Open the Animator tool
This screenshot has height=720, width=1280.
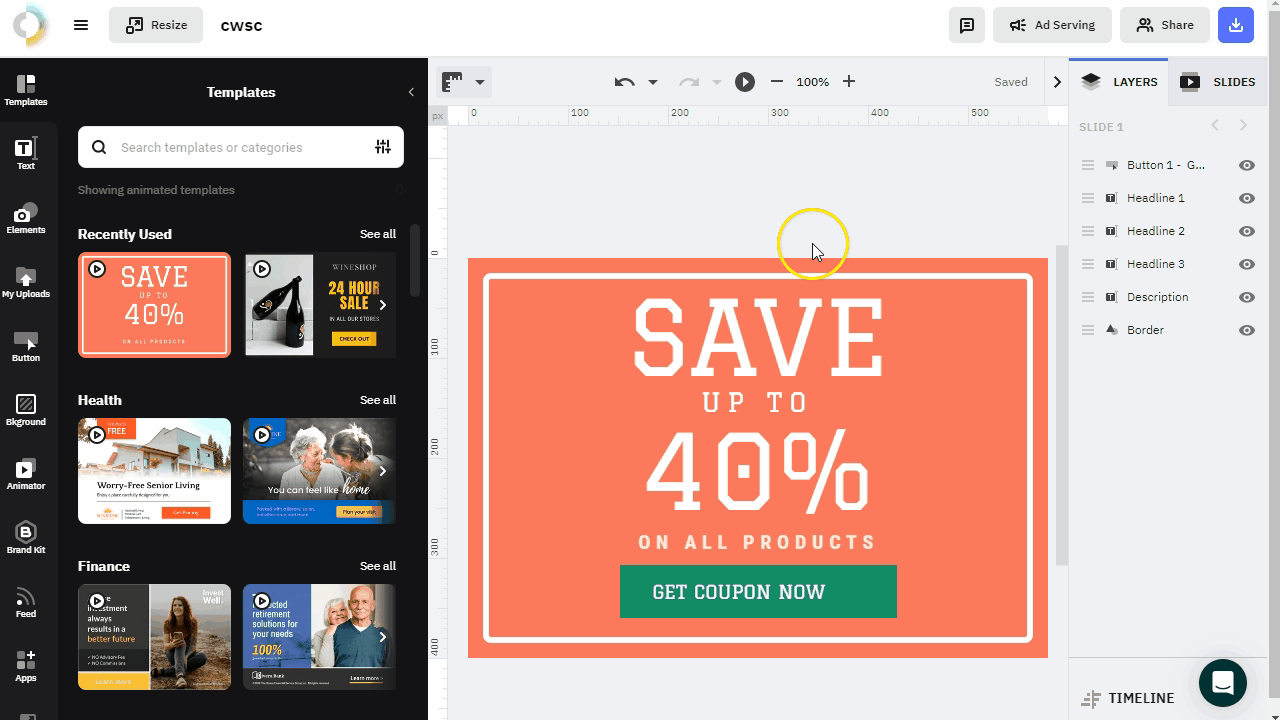pyautogui.click(x=26, y=473)
